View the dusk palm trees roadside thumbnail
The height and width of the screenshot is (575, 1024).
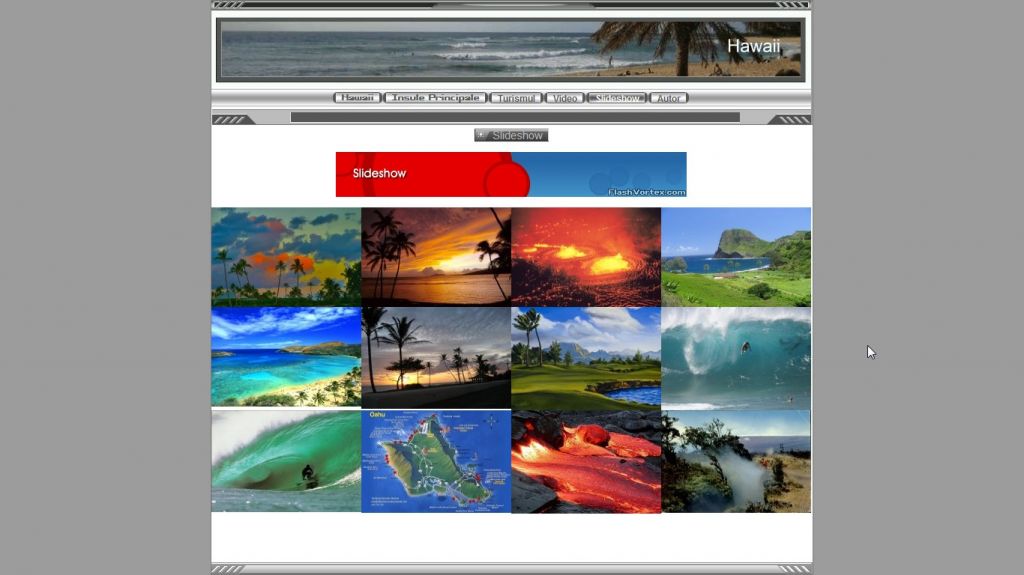pos(436,357)
